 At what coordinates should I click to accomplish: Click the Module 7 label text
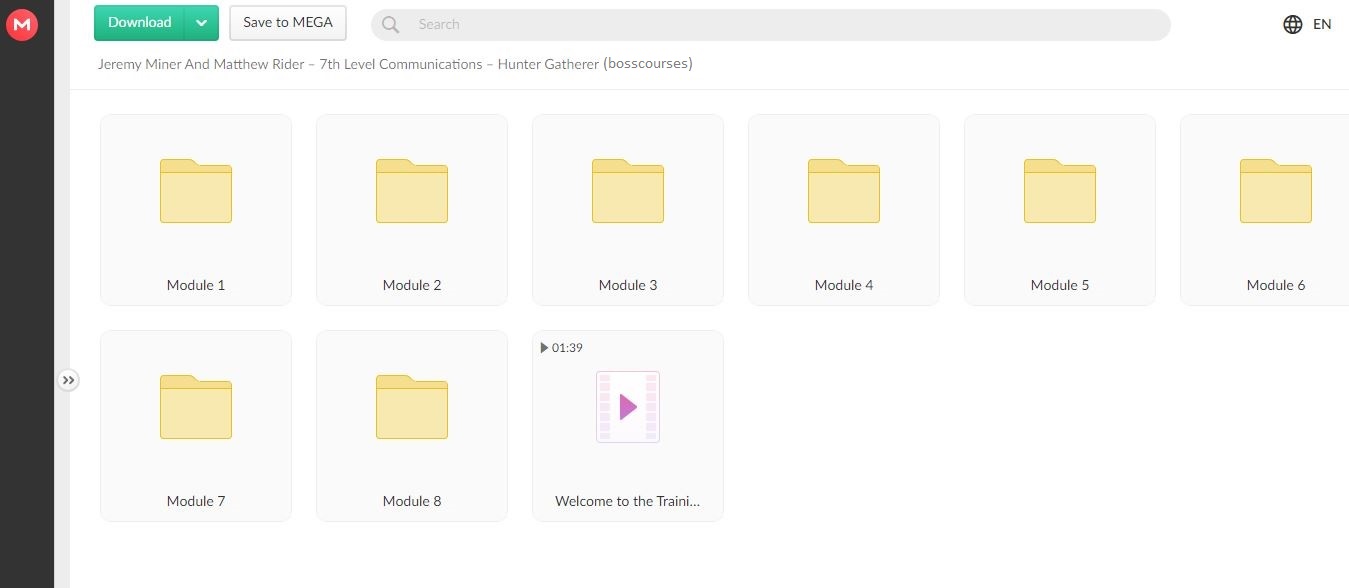click(x=196, y=501)
